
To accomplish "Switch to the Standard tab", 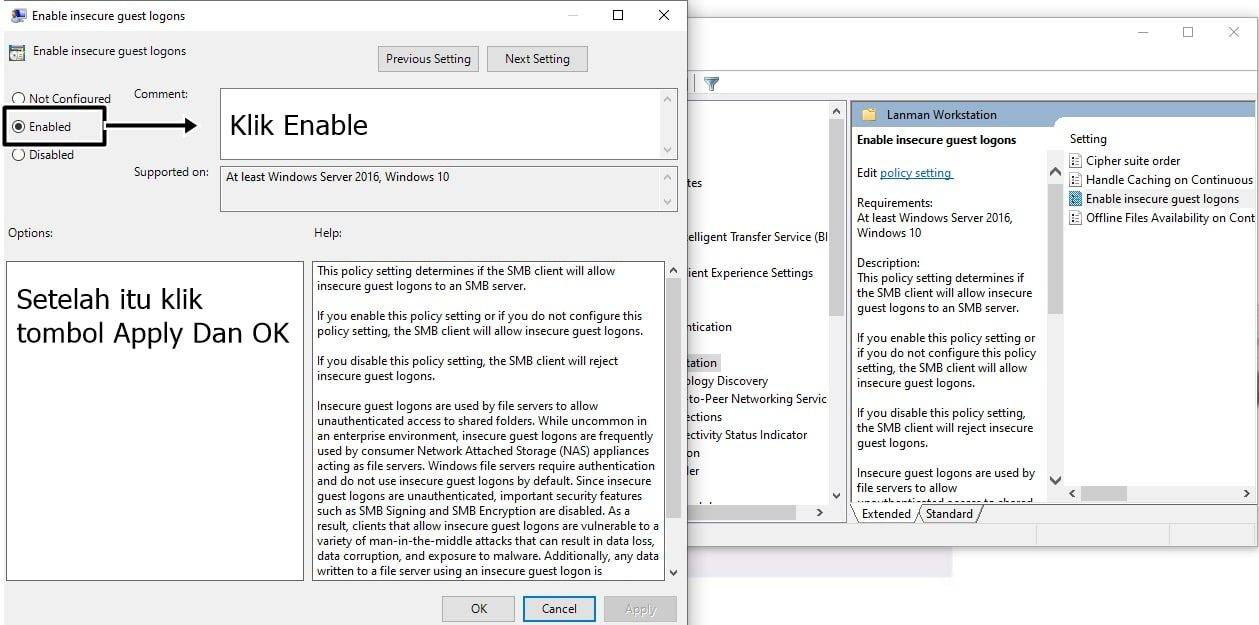I will tap(949, 514).
